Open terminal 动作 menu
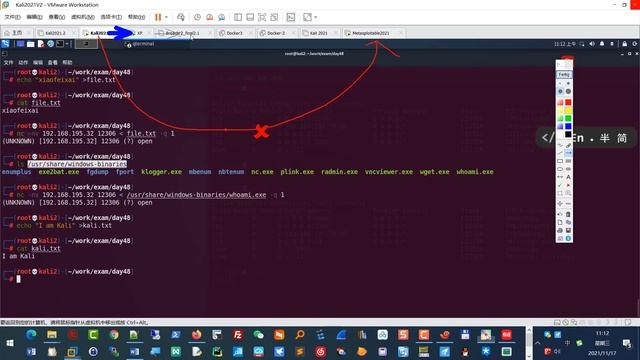This screenshot has height=360, width=640. click(23, 62)
